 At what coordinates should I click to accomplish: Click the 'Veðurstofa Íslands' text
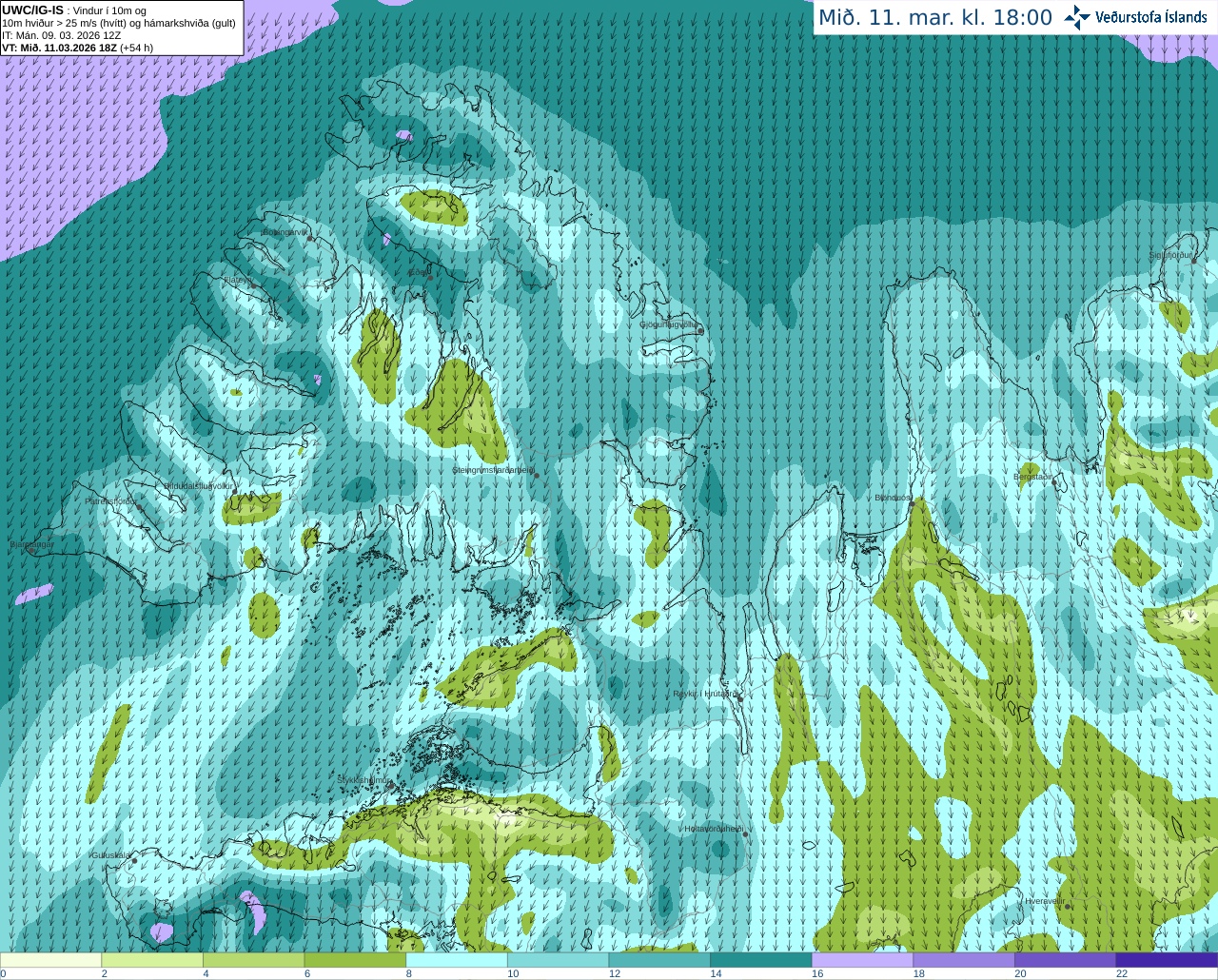coord(1150,17)
